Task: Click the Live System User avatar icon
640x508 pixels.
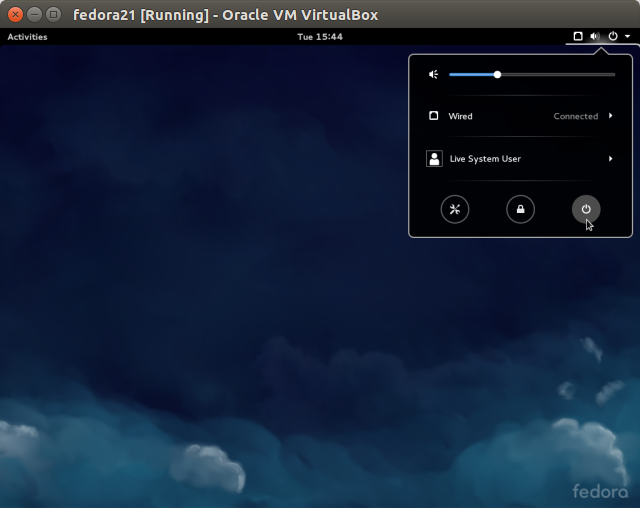Action: [x=434, y=159]
